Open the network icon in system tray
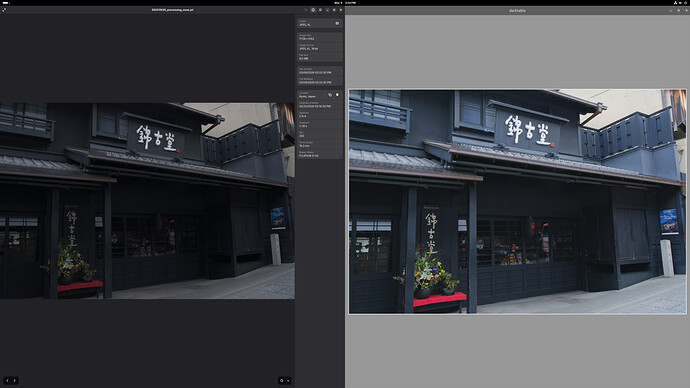Image resolution: width=690 pixels, height=388 pixels. 675,3
